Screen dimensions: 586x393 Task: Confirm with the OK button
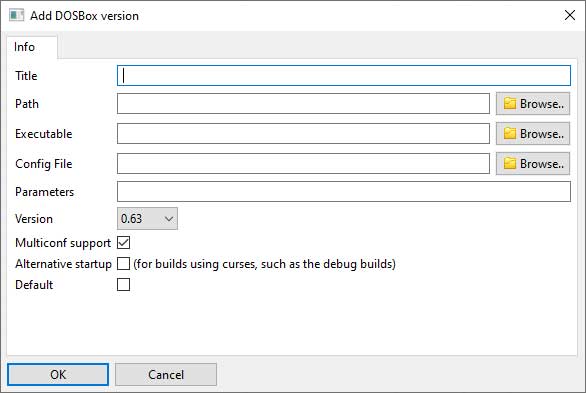[58, 374]
